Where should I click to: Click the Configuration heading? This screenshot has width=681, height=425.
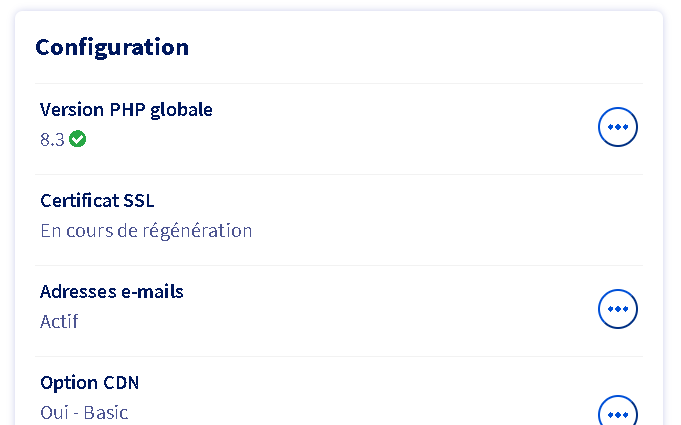pos(112,47)
